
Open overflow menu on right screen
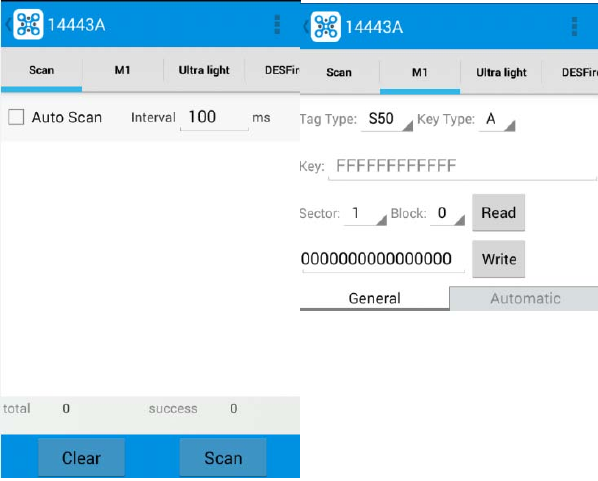[x=574, y=27]
